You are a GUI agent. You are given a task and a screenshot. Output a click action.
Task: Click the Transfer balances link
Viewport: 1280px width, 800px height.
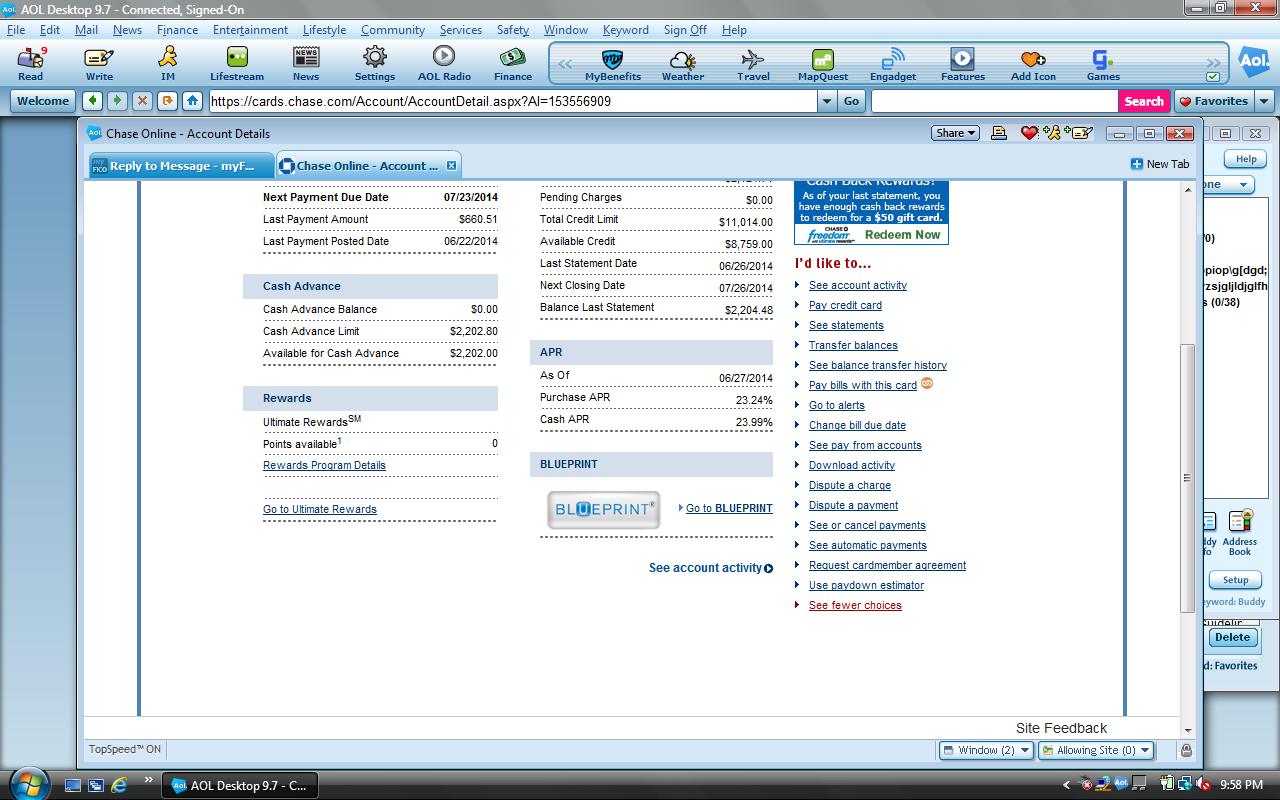[853, 345]
